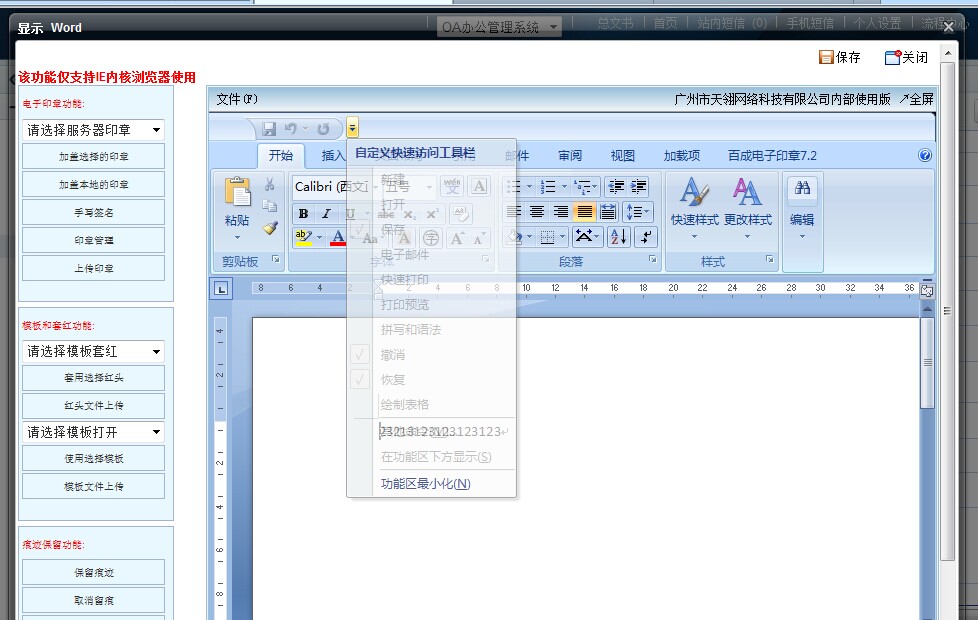Switch to the 加载项 ribbon tab
978x620 pixels.
[681, 155]
